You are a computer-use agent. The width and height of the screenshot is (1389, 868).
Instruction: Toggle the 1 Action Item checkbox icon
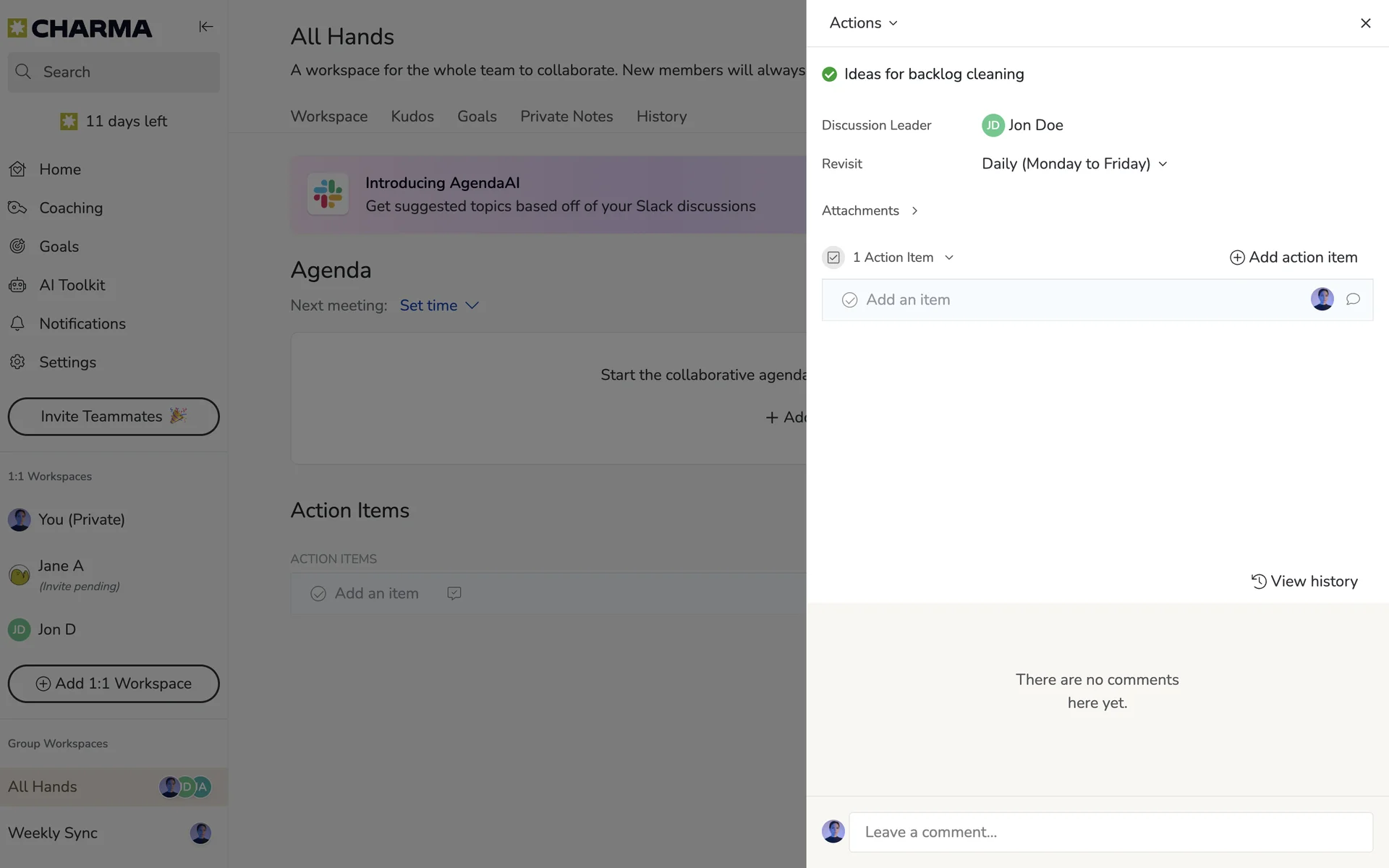point(833,258)
